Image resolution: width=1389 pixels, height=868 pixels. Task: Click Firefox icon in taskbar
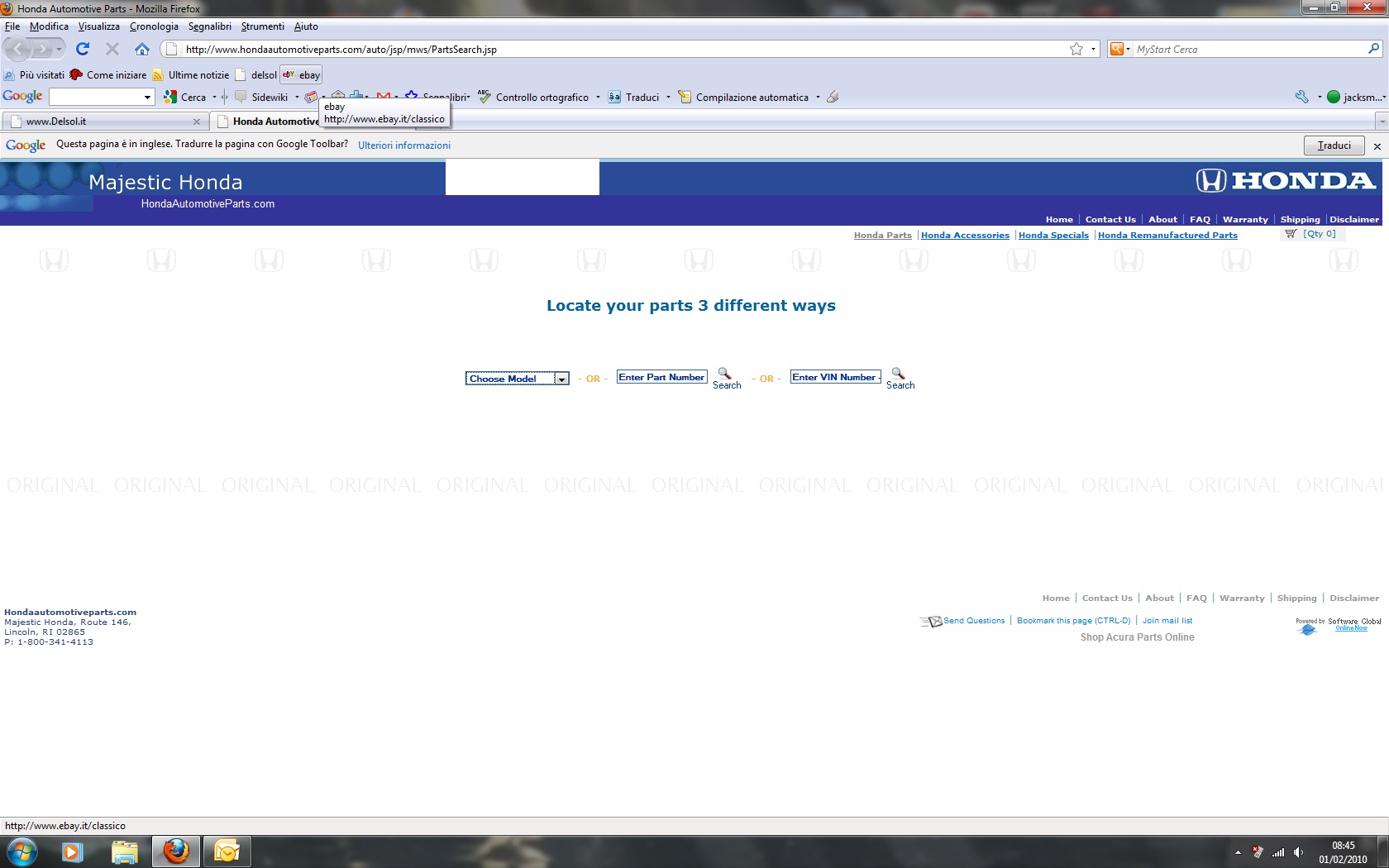click(176, 851)
